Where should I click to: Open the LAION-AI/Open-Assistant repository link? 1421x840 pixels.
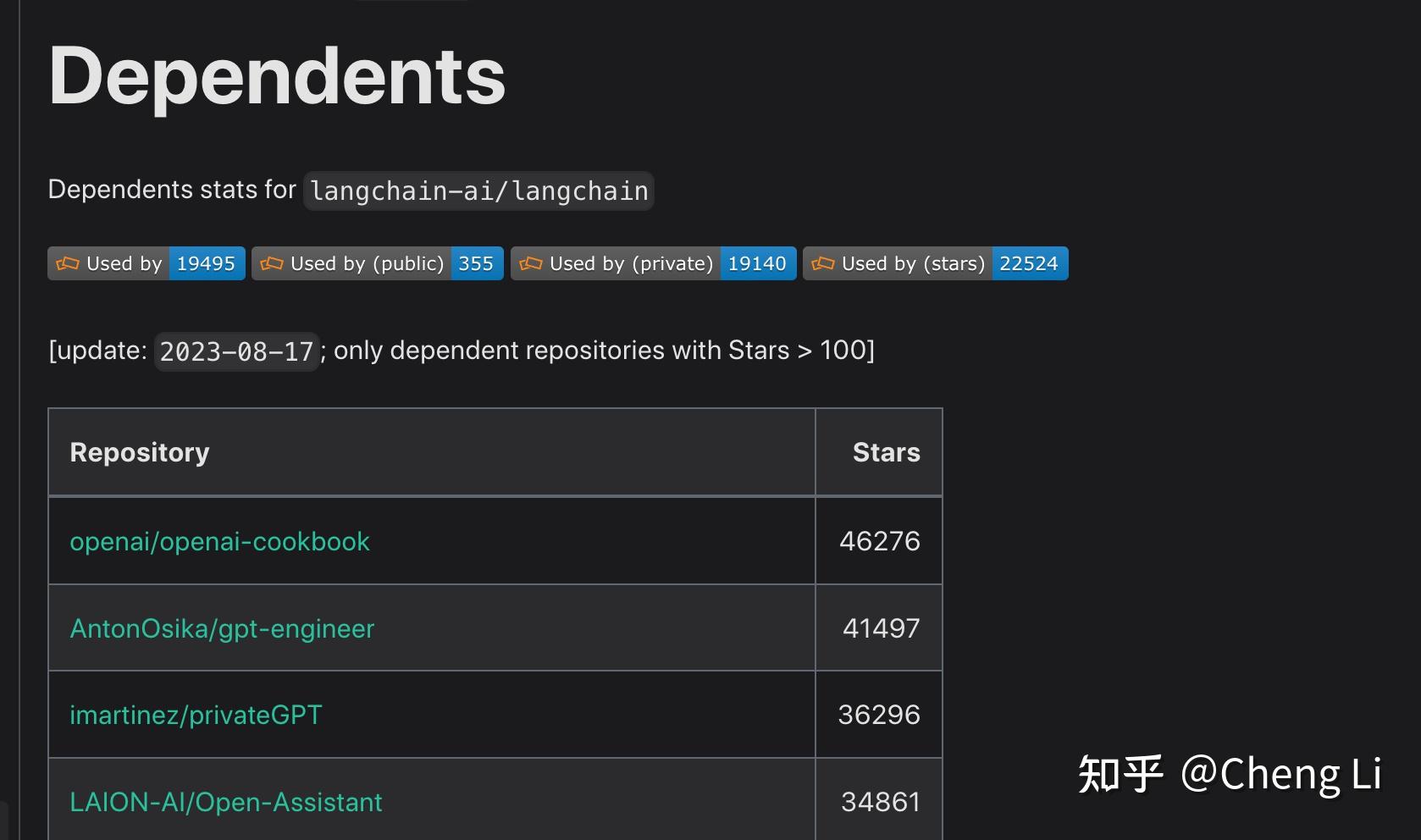tap(226, 801)
